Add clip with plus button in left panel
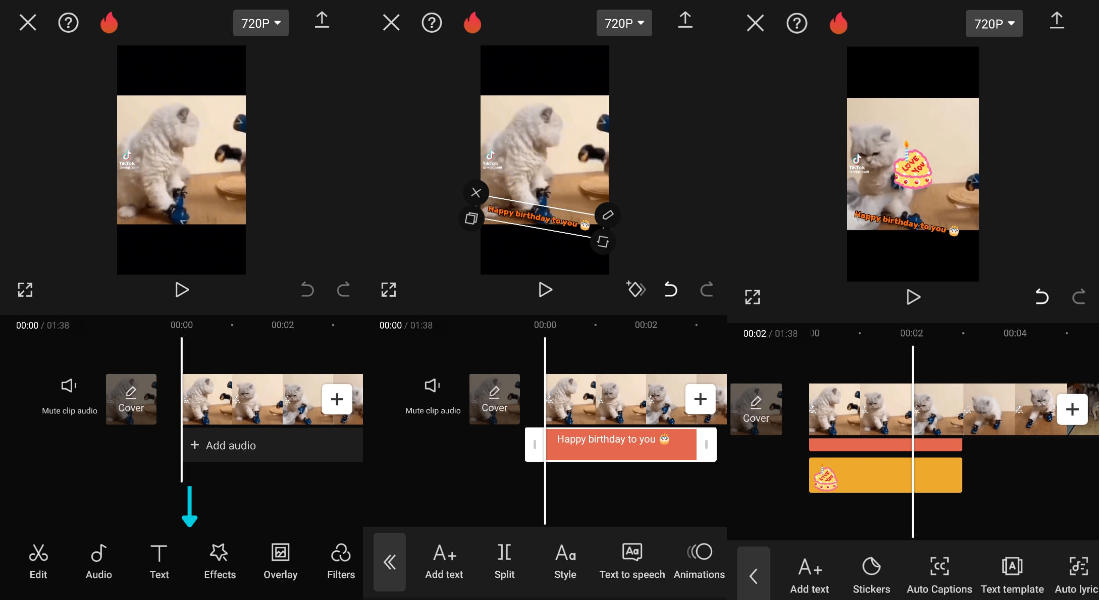1100x600 pixels. pos(337,399)
